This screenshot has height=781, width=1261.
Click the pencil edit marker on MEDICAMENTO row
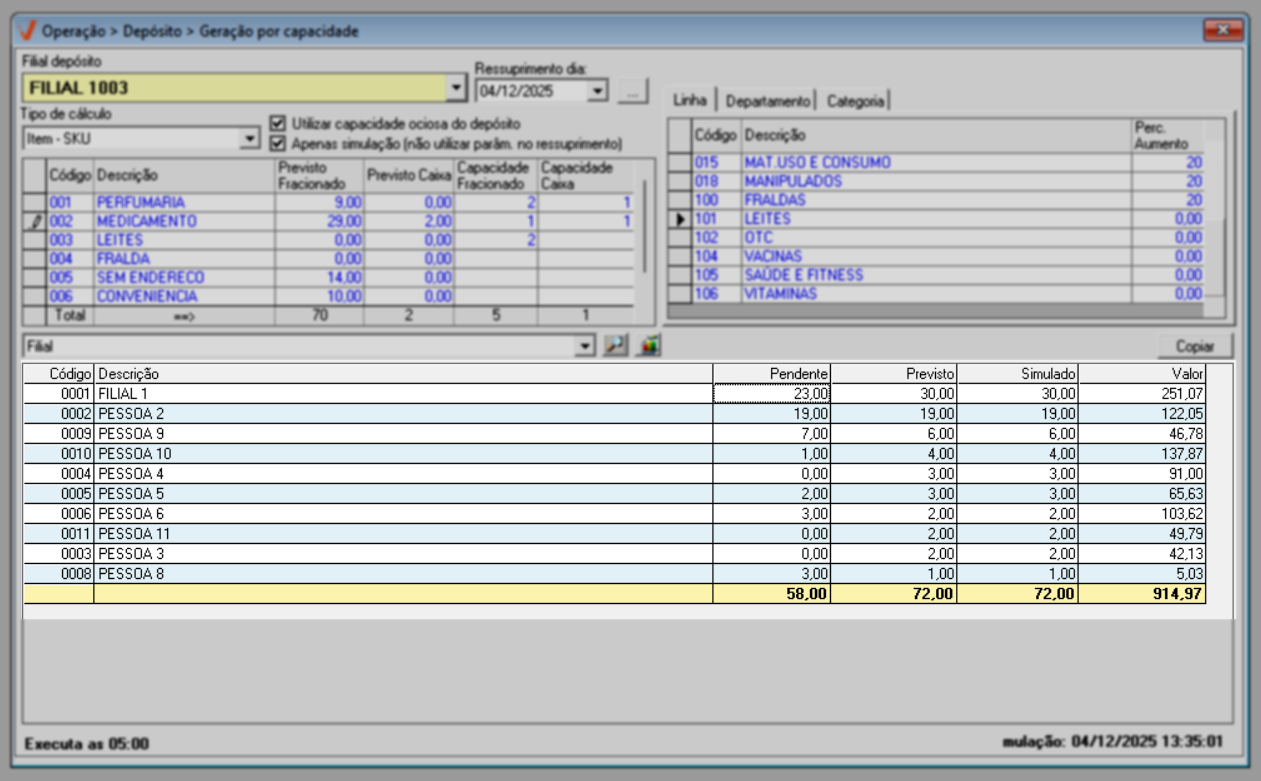coord(35,222)
